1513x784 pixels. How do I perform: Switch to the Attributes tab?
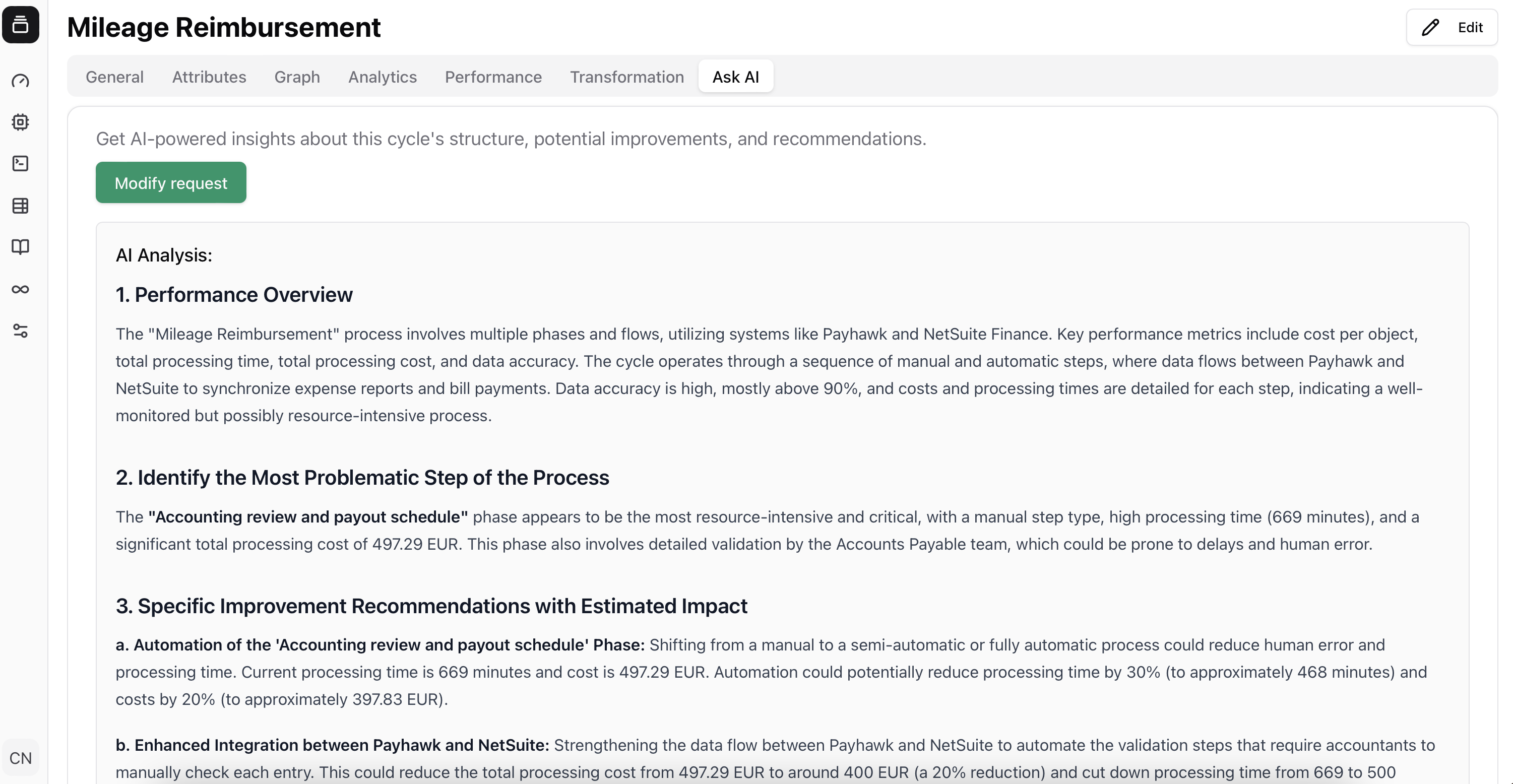click(209, 77)
